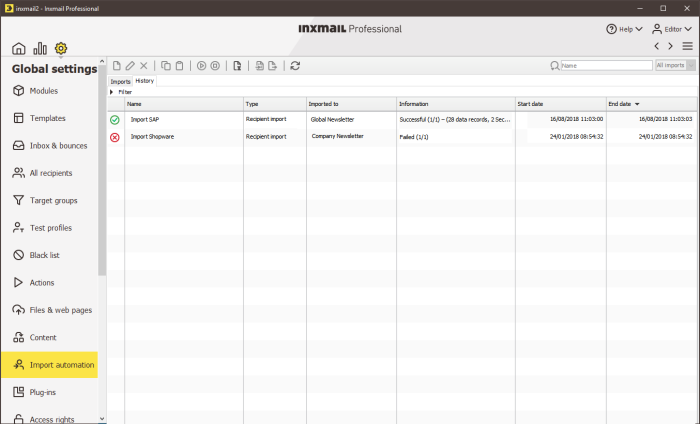Image resolution: width=700 pixels, height=424 pixels.
Task: Click the search magnifier icon
Action: (554, 66)
